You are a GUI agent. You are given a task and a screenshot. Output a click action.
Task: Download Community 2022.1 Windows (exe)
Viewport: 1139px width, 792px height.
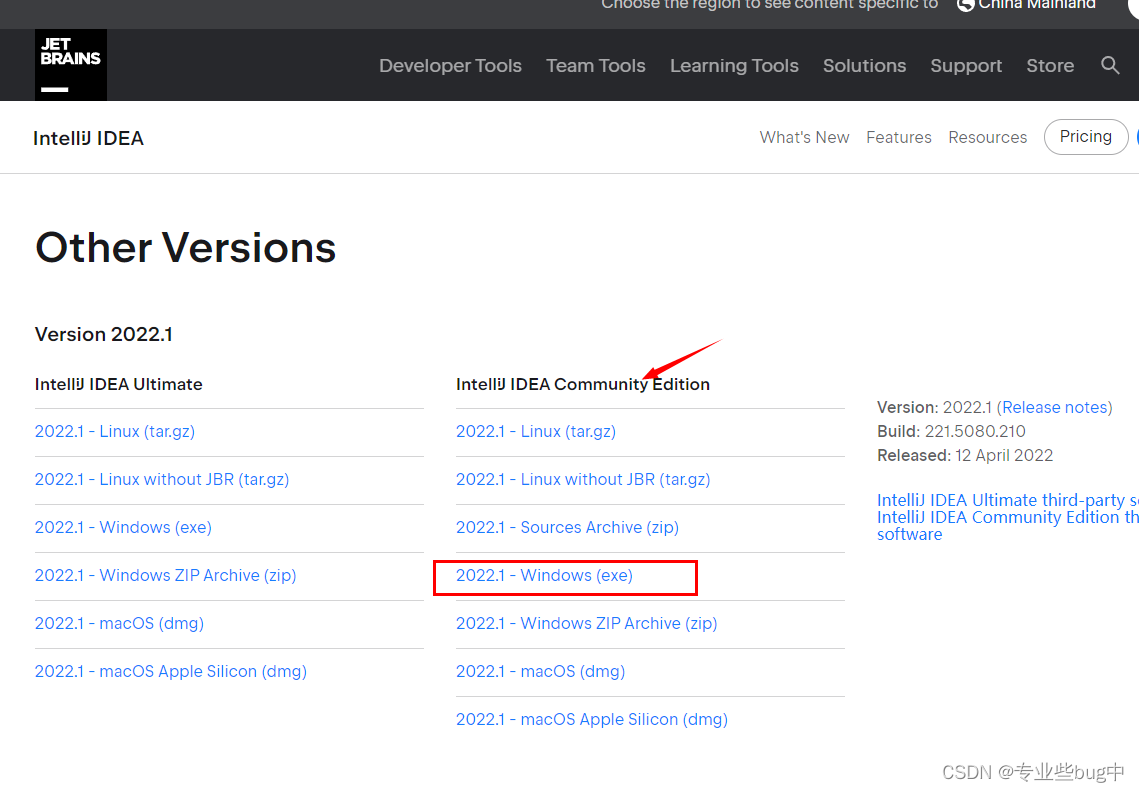544,575
